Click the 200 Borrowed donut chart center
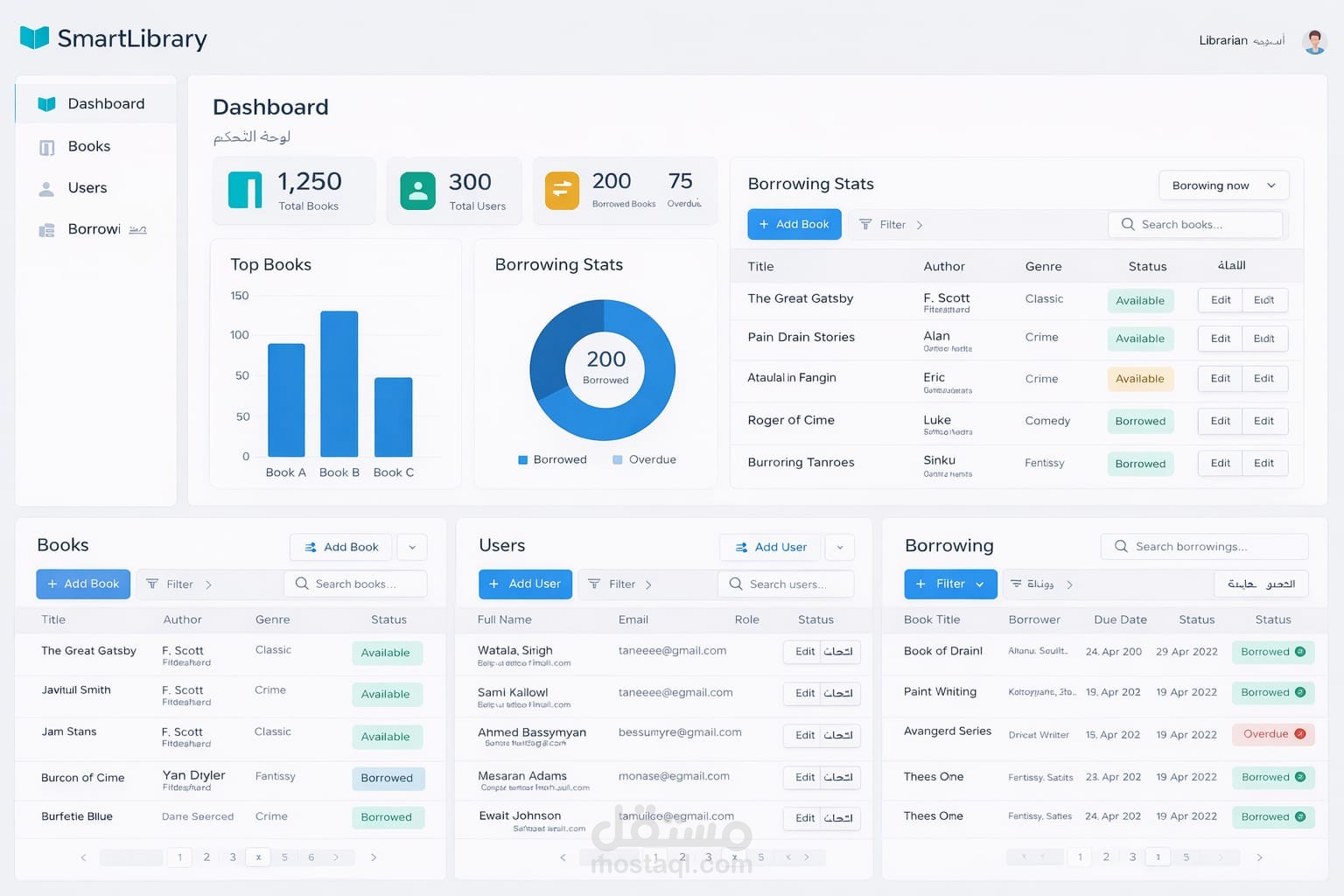The width and height of the screenshot is (1344, 896). pos(605,366)
